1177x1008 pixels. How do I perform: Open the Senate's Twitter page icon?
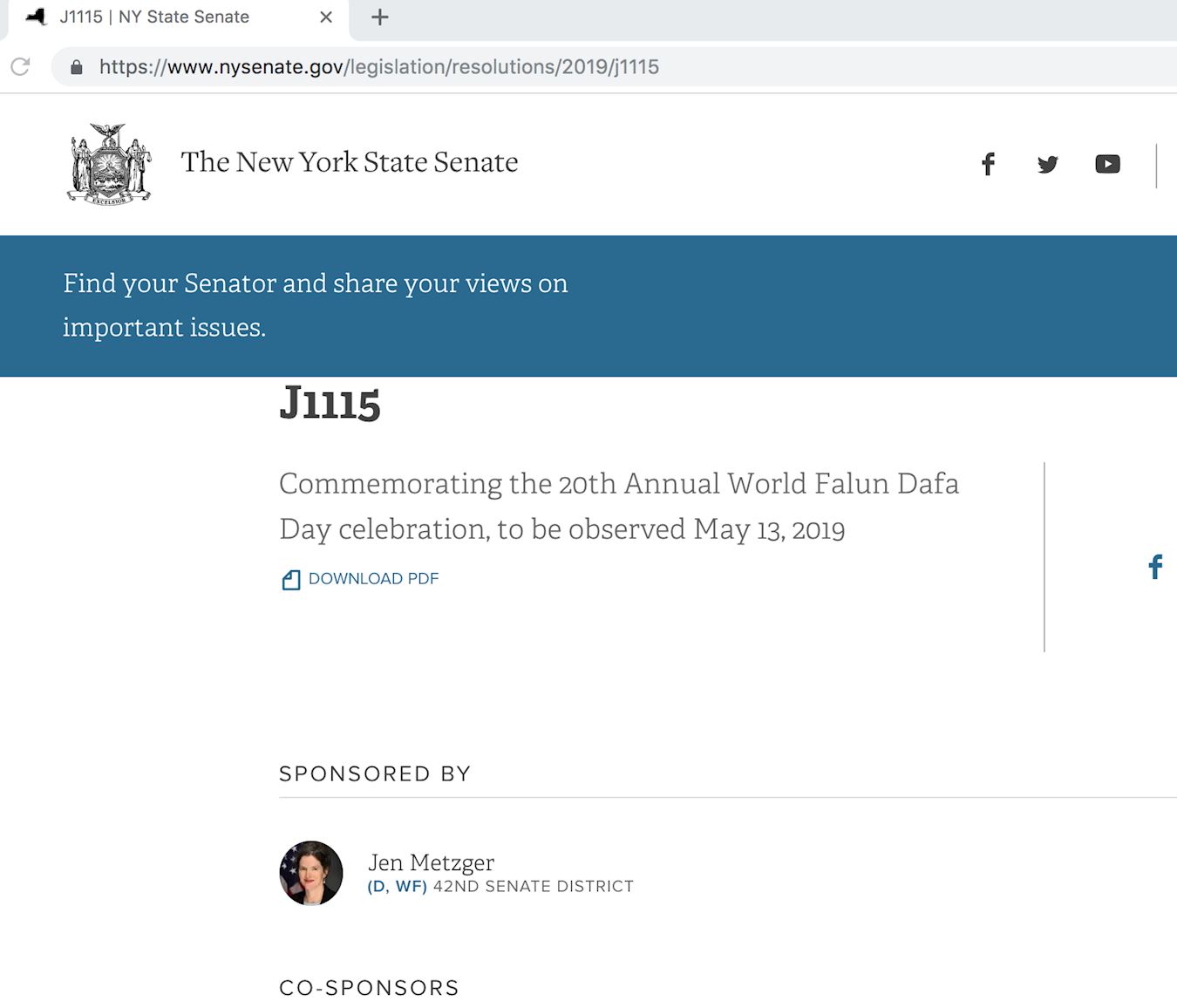[x=1047, y=164]
